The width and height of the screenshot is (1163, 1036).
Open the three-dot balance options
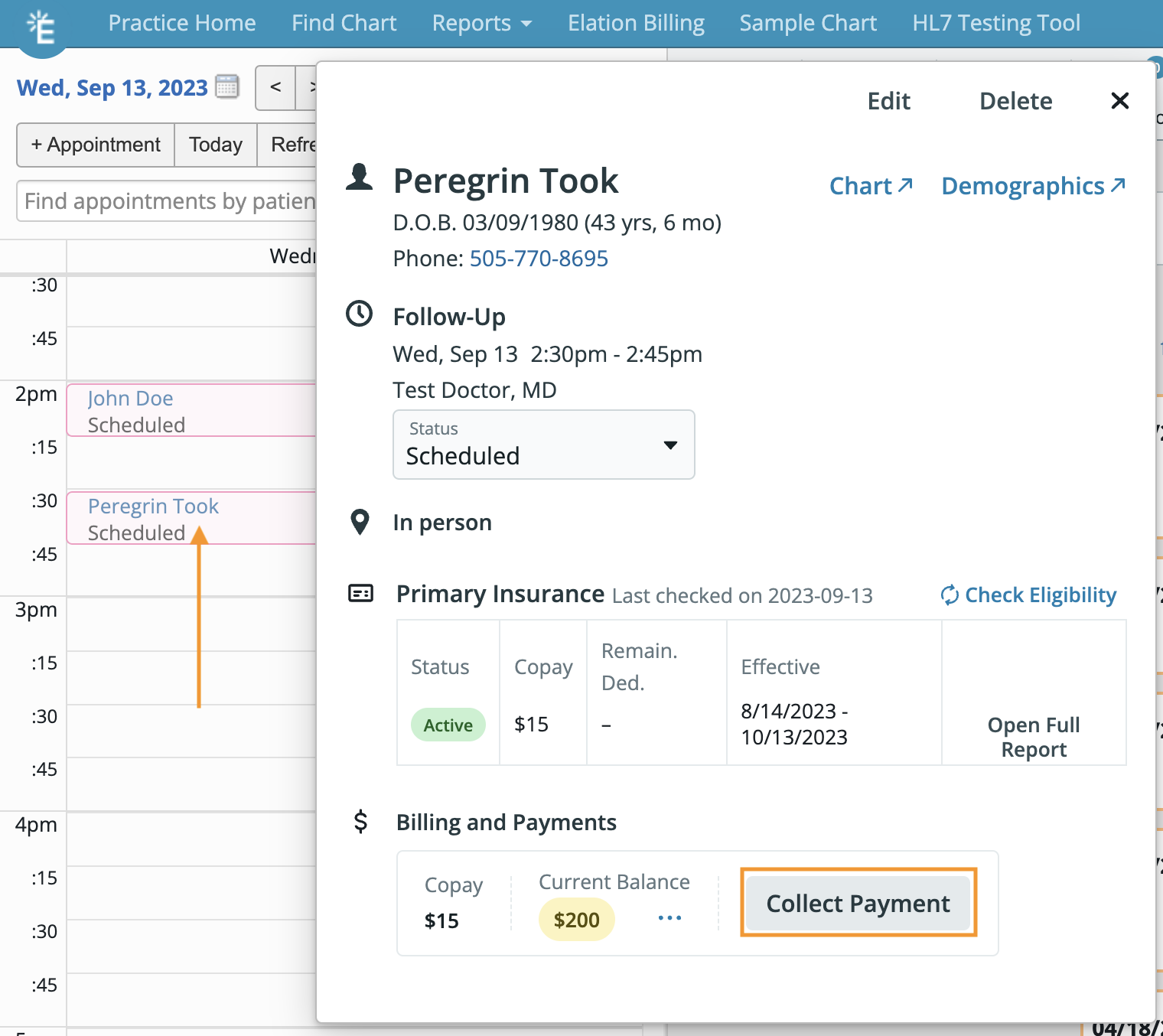click(x=669, y=917)
